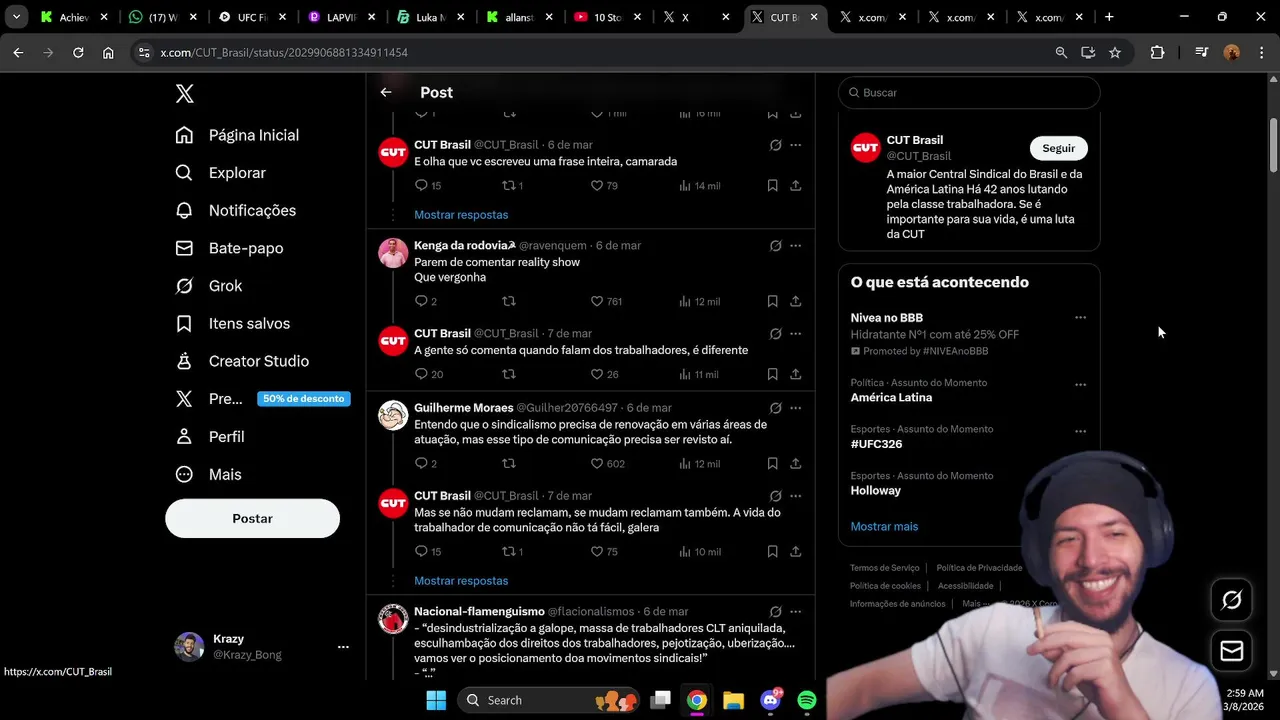Open a new Chrome tab
The height and width of the screenshot is (720, 1280).
coord(1109,17)
